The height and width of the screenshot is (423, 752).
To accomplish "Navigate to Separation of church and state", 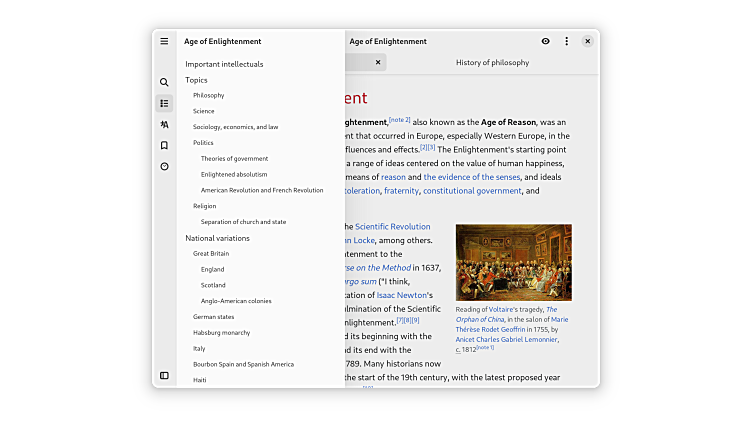I will click(243, 221).
